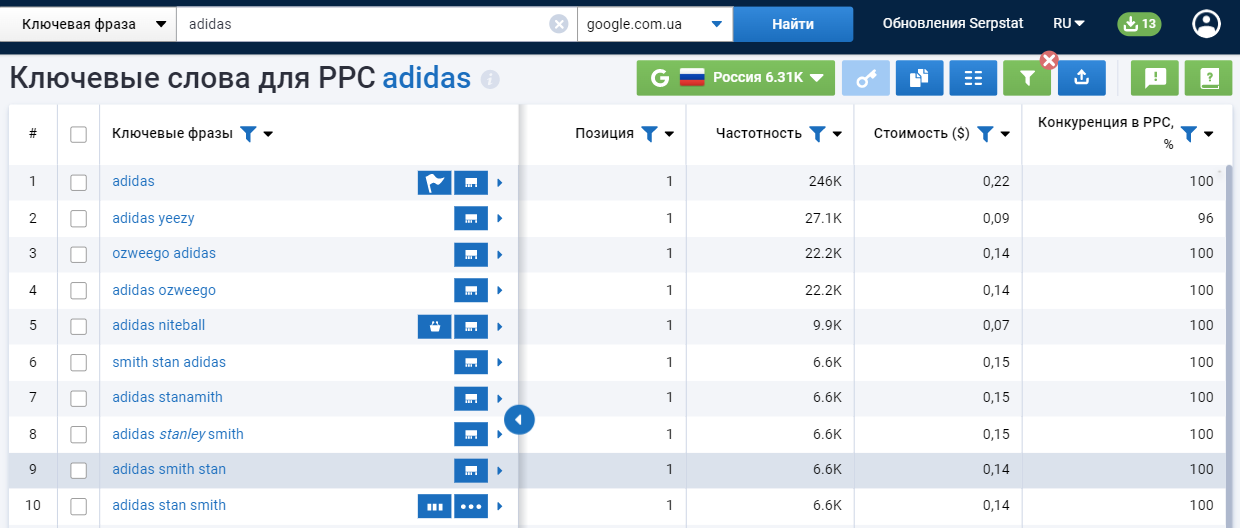The height and width of the screenshot is (528, 1240).
Task: Check the box for ozweego adidas
Action: pyautogui.click(x=78, y=254)
